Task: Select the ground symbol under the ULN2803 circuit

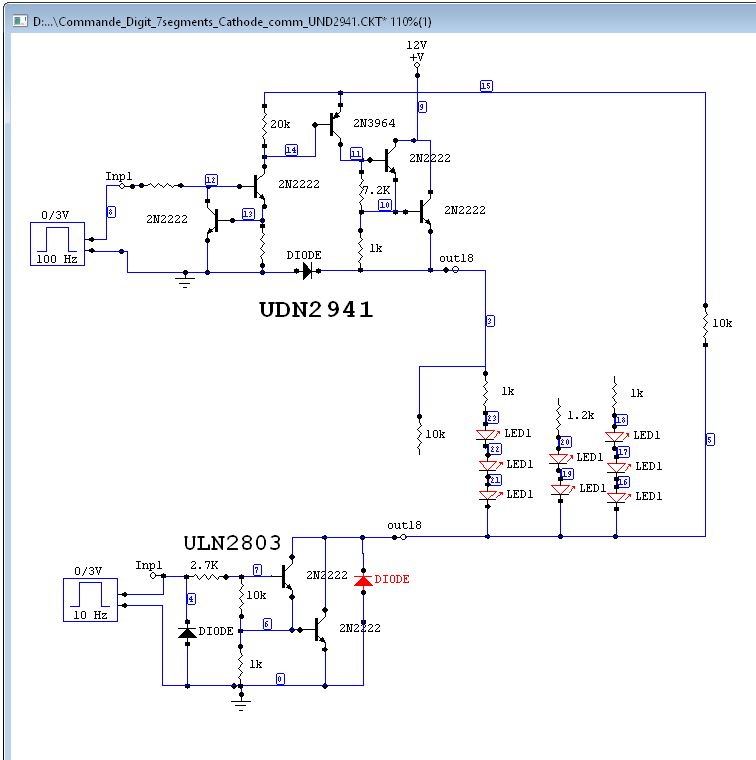Action: [x=240, y=703]
